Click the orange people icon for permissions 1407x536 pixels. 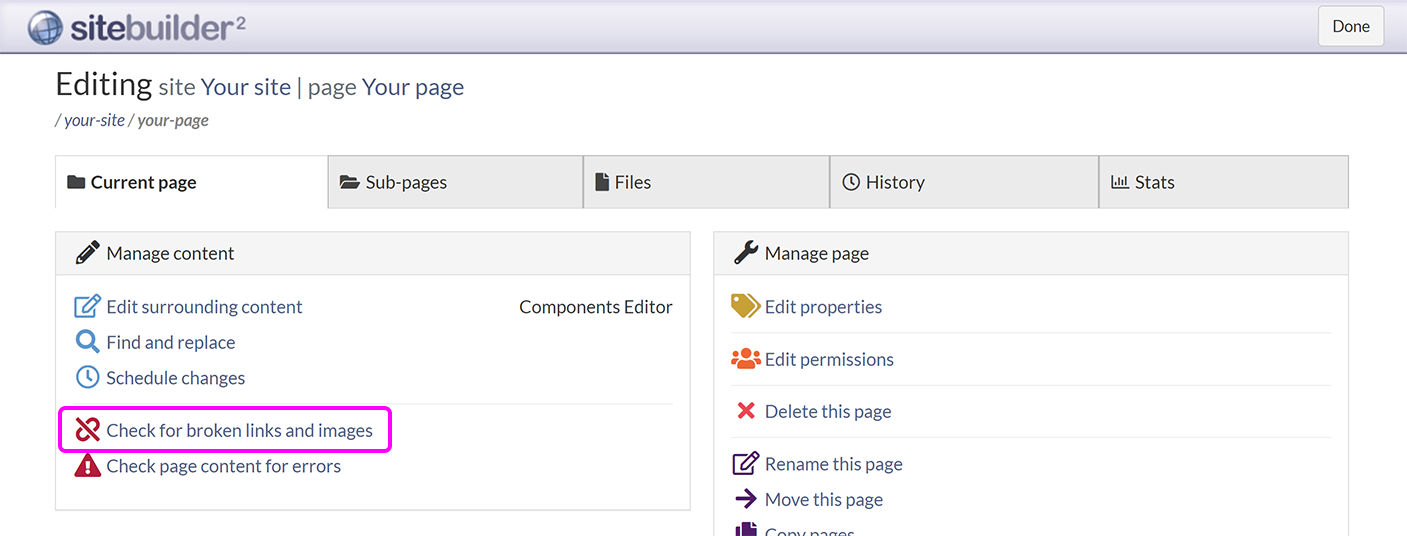tap(745, 359)
